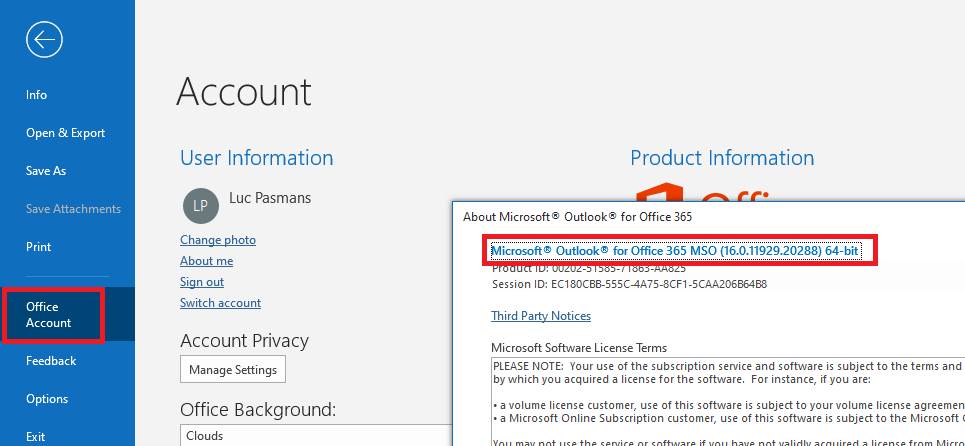The width and height of the screenshot is (965, 446).
Task: Click the Outlook version string text
Action: (x=675, y=250)
